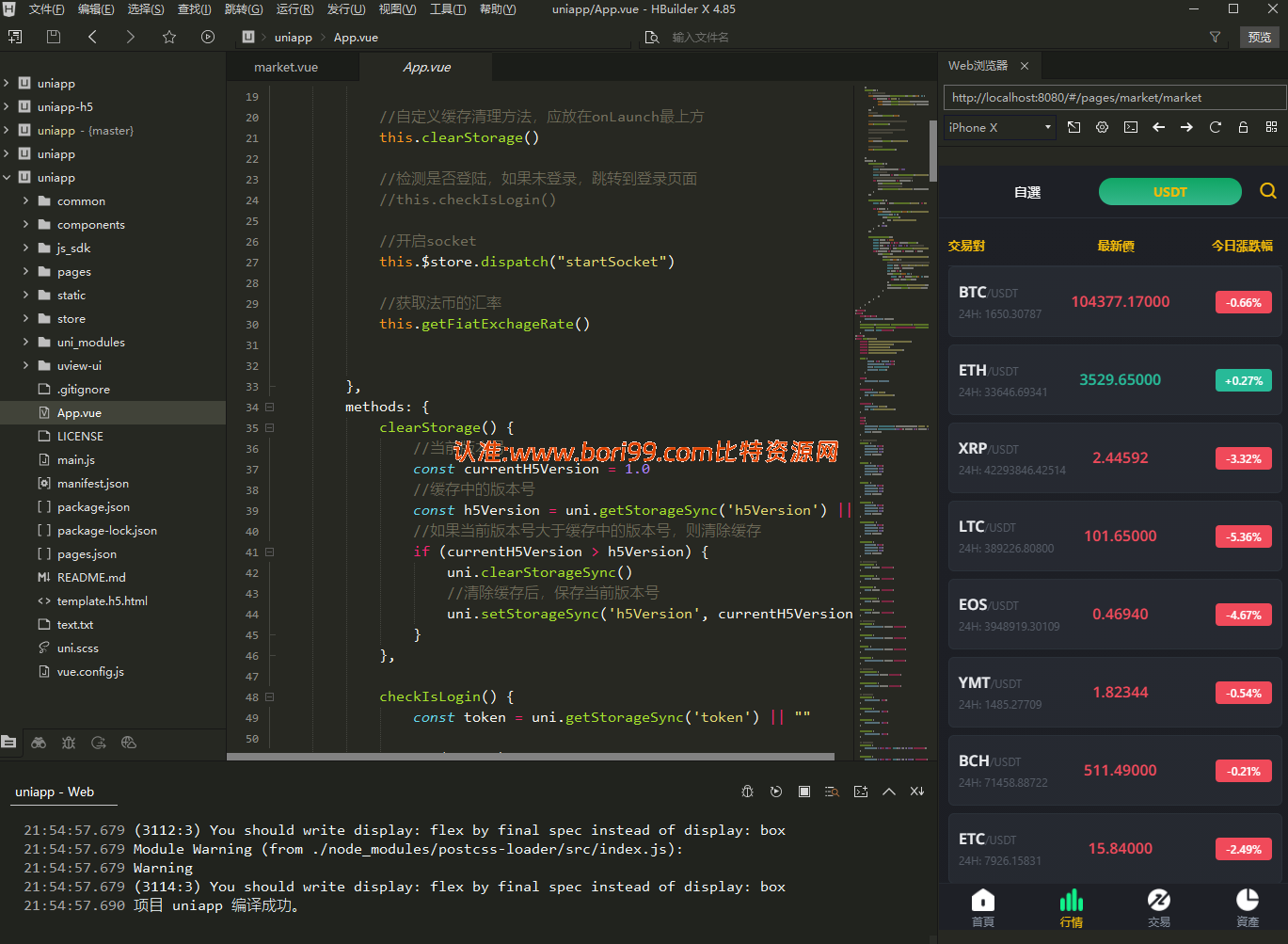Stop the running uniapp task

(x=804, y=792)
